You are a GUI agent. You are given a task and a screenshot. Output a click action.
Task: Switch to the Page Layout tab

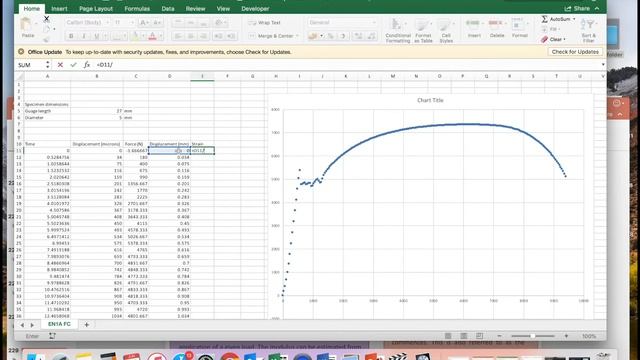[96, 9]
